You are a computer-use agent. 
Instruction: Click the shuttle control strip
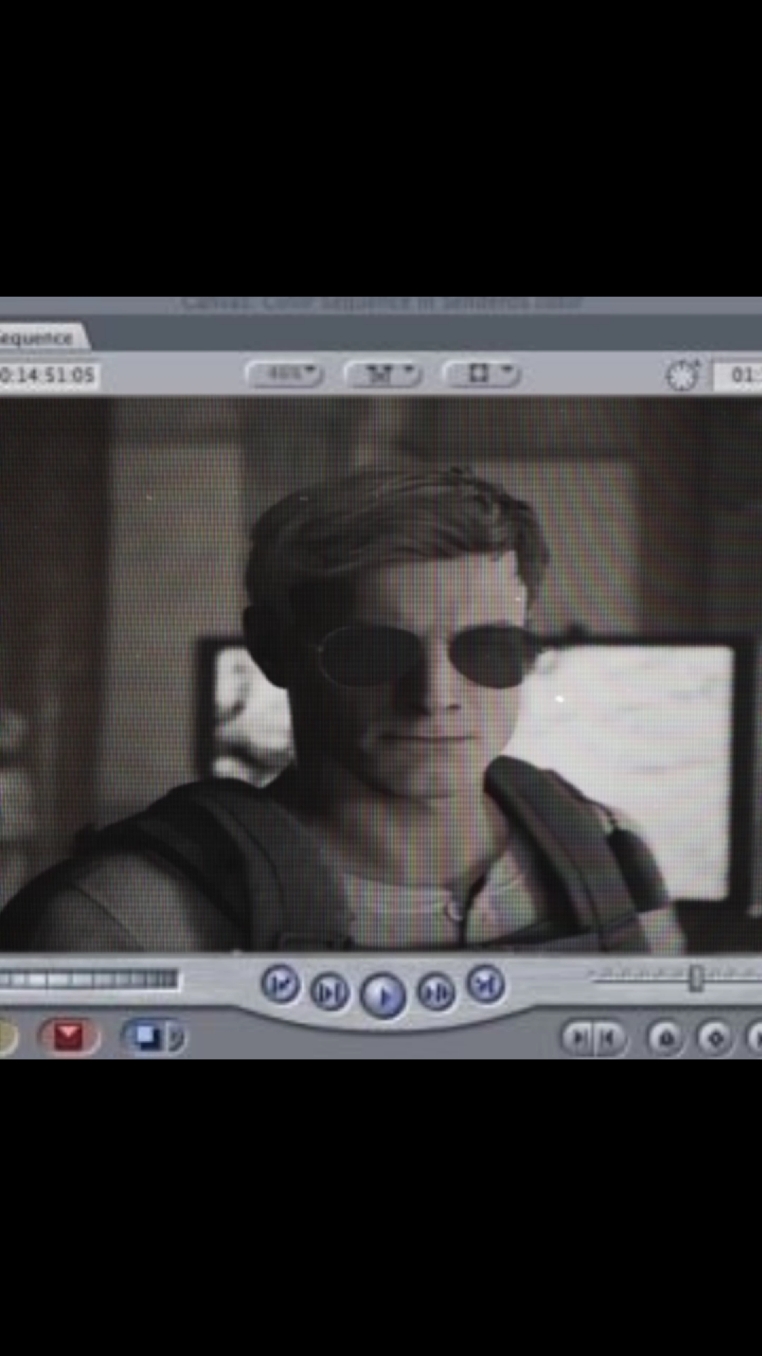pyautogui.click(x=90, y=979)
